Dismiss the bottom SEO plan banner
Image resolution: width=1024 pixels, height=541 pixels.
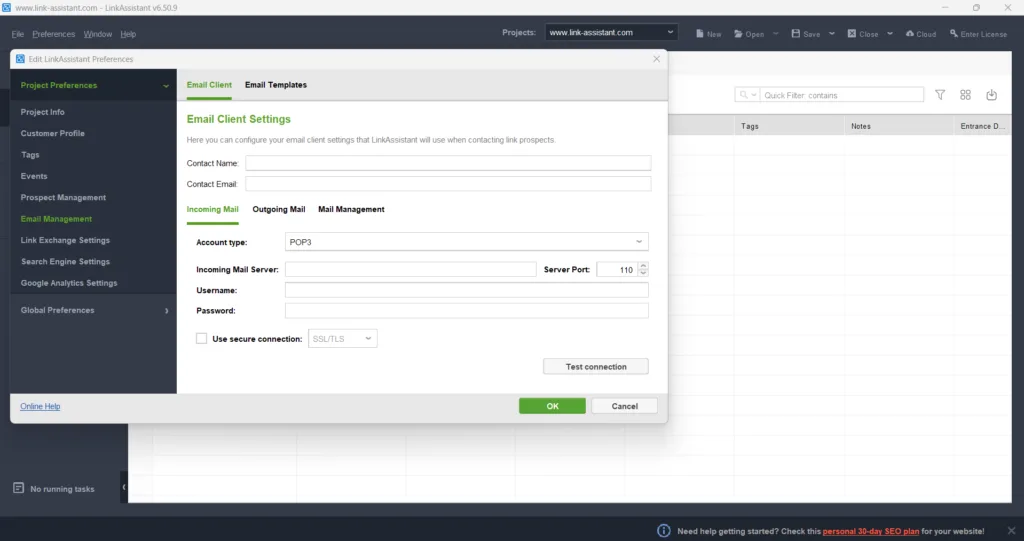coord(1011,531)
